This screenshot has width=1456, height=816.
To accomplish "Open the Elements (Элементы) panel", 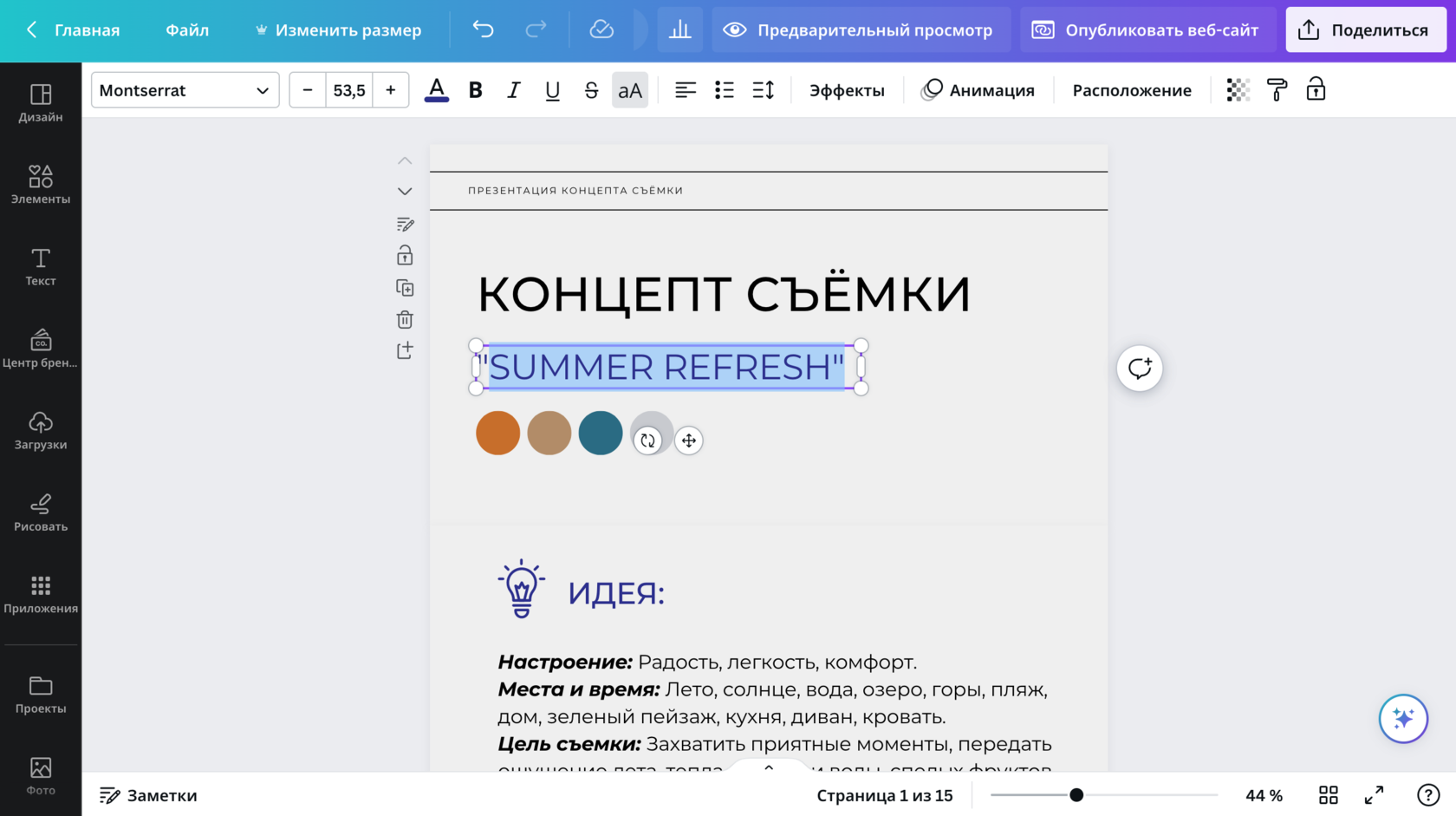I will [x=41, y=185].
